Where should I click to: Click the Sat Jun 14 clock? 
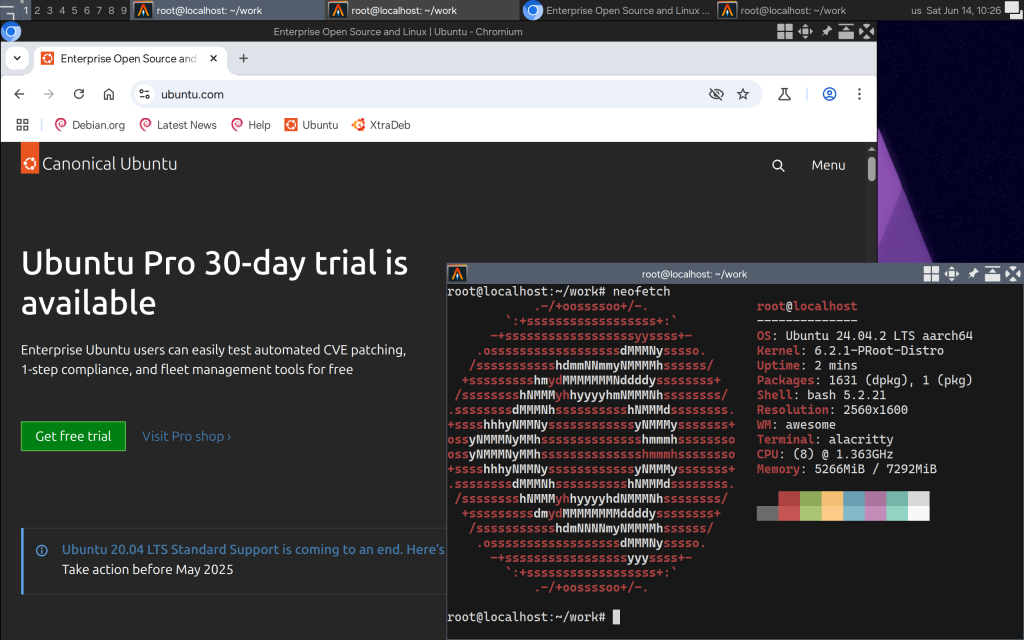(963, 10)
